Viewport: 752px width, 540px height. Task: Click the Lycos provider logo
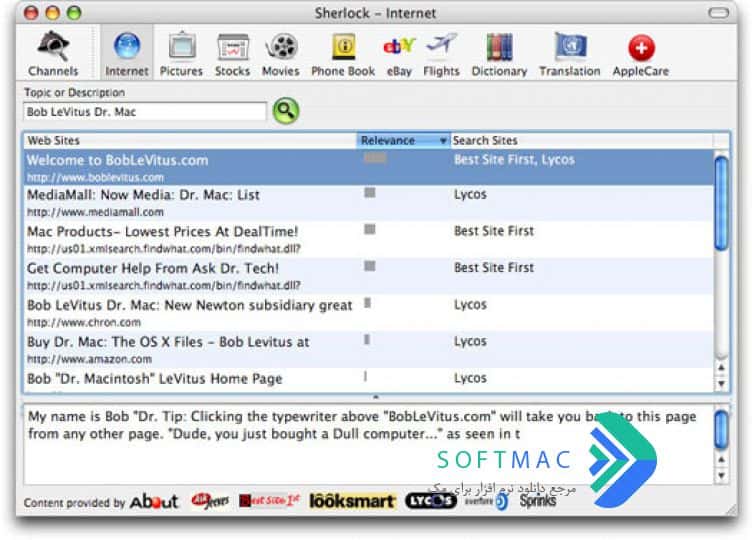coord(431,501)
